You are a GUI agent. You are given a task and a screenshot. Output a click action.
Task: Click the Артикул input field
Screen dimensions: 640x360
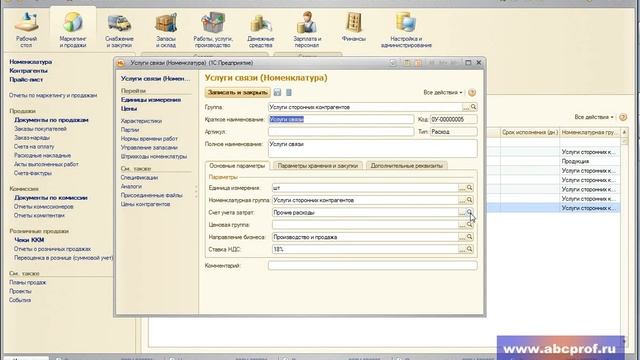(x=341, y=131)
